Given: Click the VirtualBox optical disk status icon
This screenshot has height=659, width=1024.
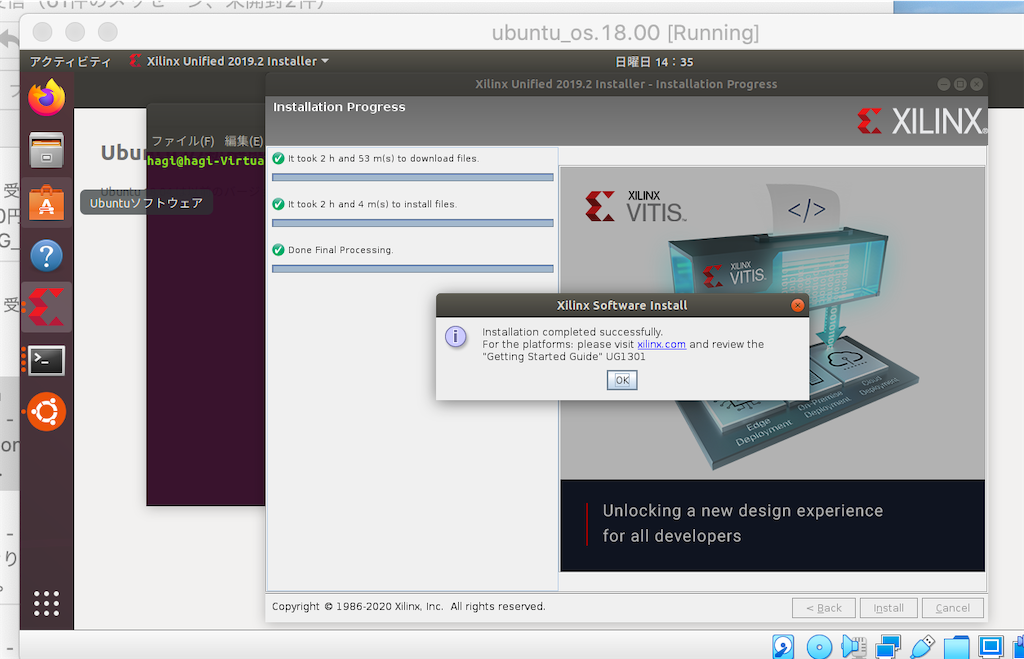Looking at the screenshot, I should coord(819,647).
